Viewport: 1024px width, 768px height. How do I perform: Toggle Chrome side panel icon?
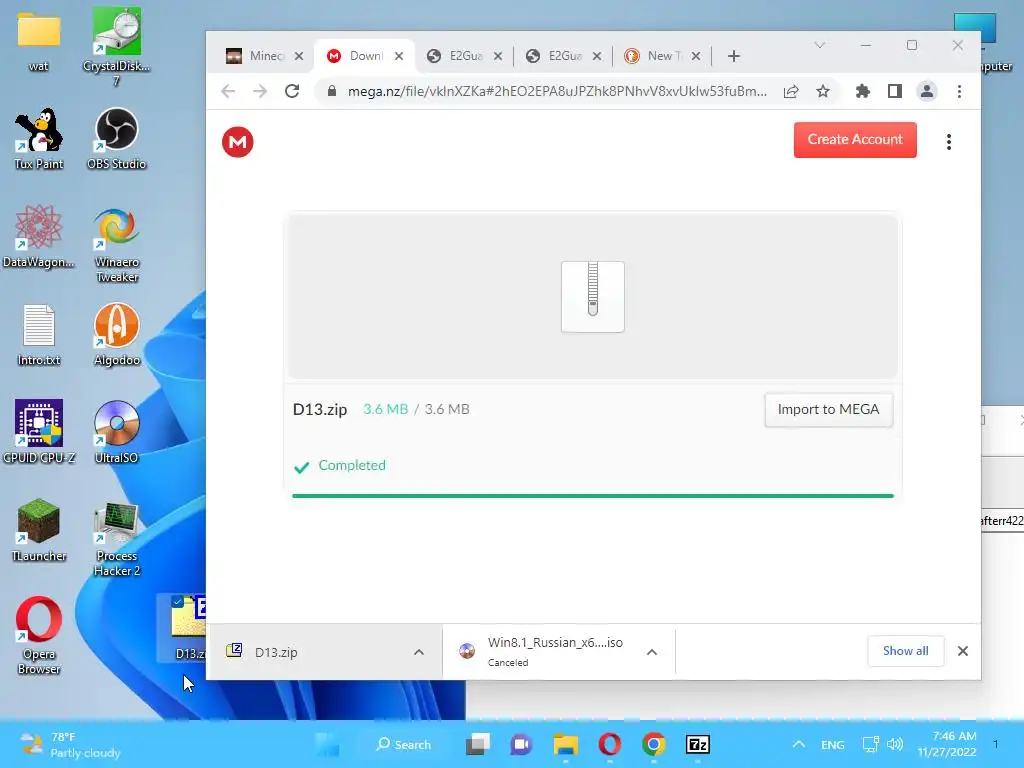click(895, 91)
